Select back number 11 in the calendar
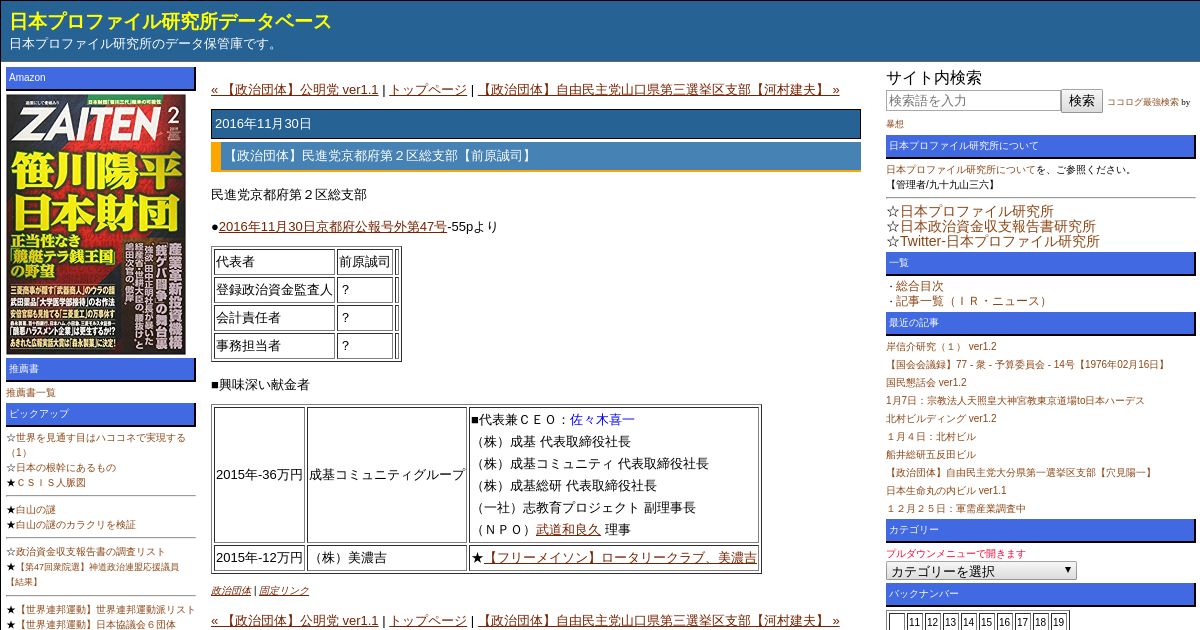Image resolution: width=1200 pixels, height=630 pixels. coord(914,622)
